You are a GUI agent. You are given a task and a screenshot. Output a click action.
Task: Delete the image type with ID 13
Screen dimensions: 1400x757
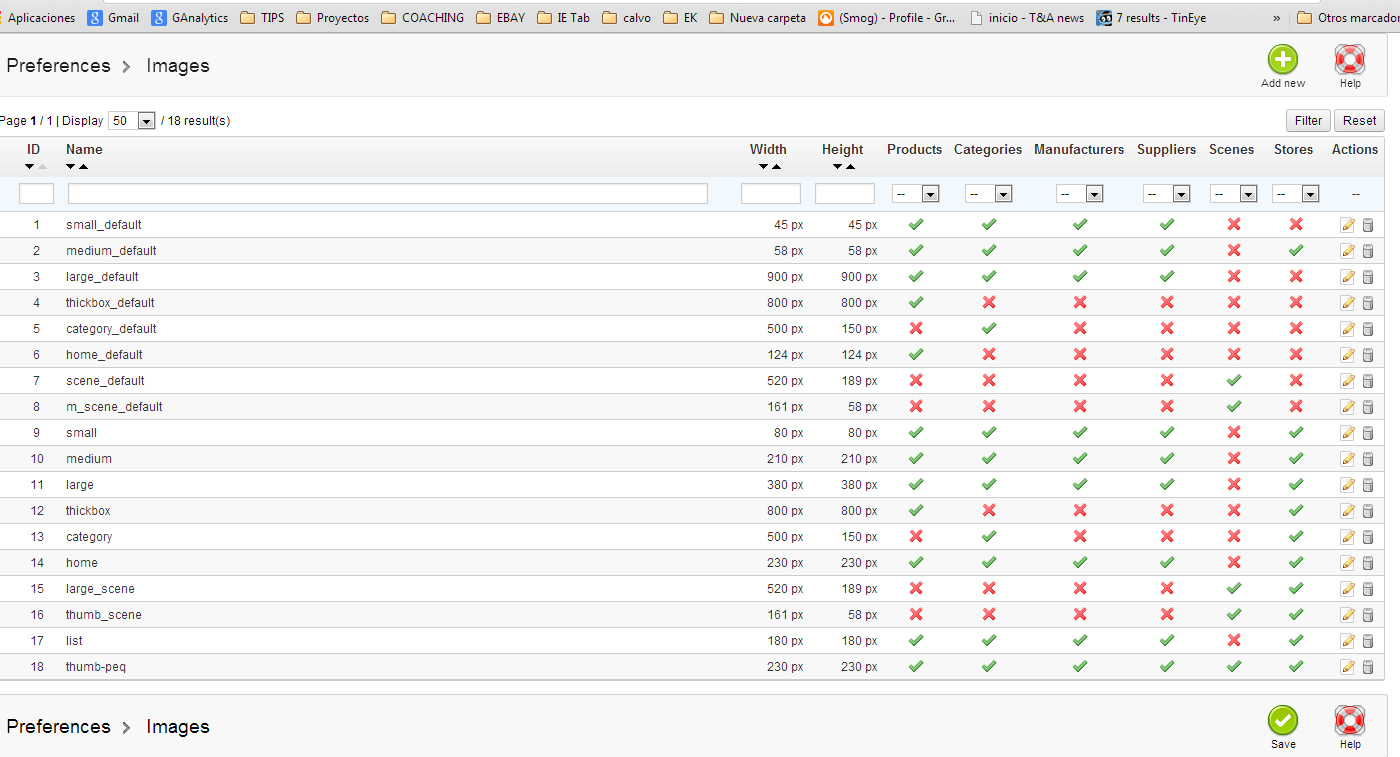coord(1368,537)
